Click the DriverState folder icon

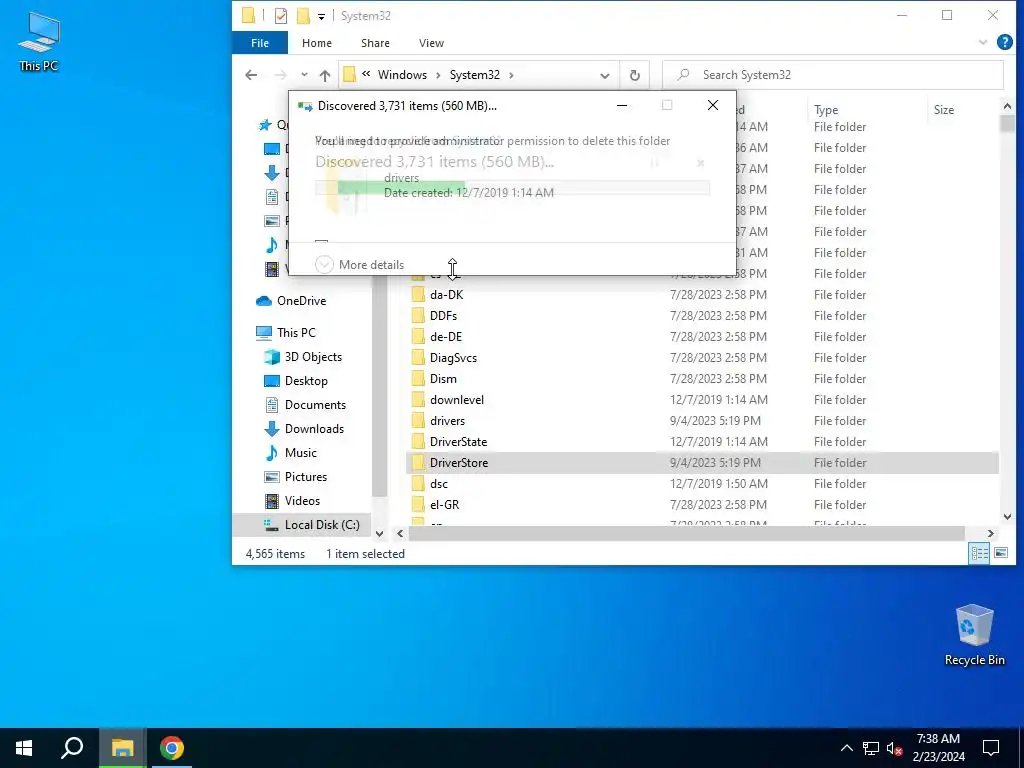coord(418,441)
